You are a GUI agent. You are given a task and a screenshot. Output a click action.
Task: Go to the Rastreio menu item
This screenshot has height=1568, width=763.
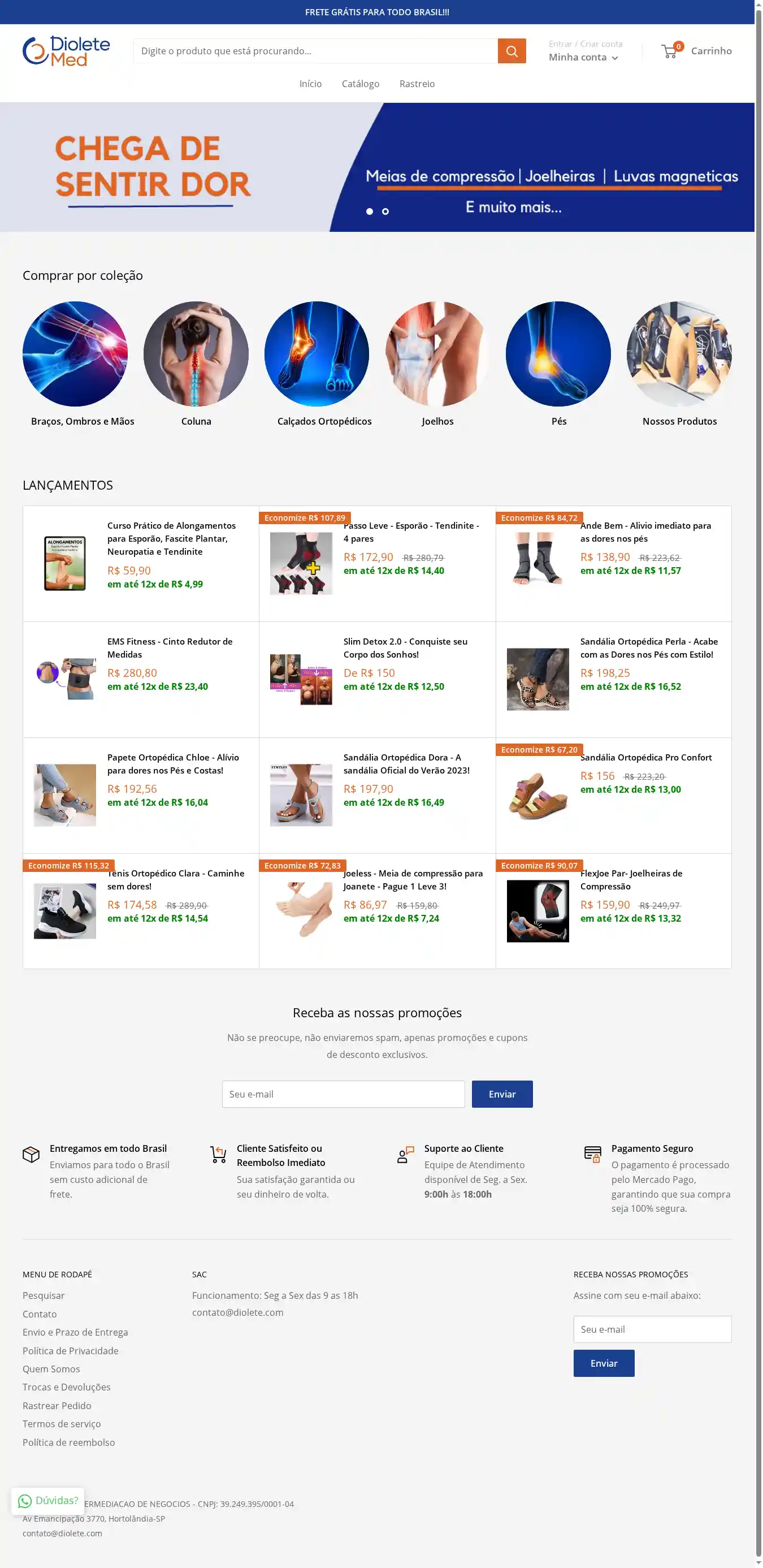(417, 84)
